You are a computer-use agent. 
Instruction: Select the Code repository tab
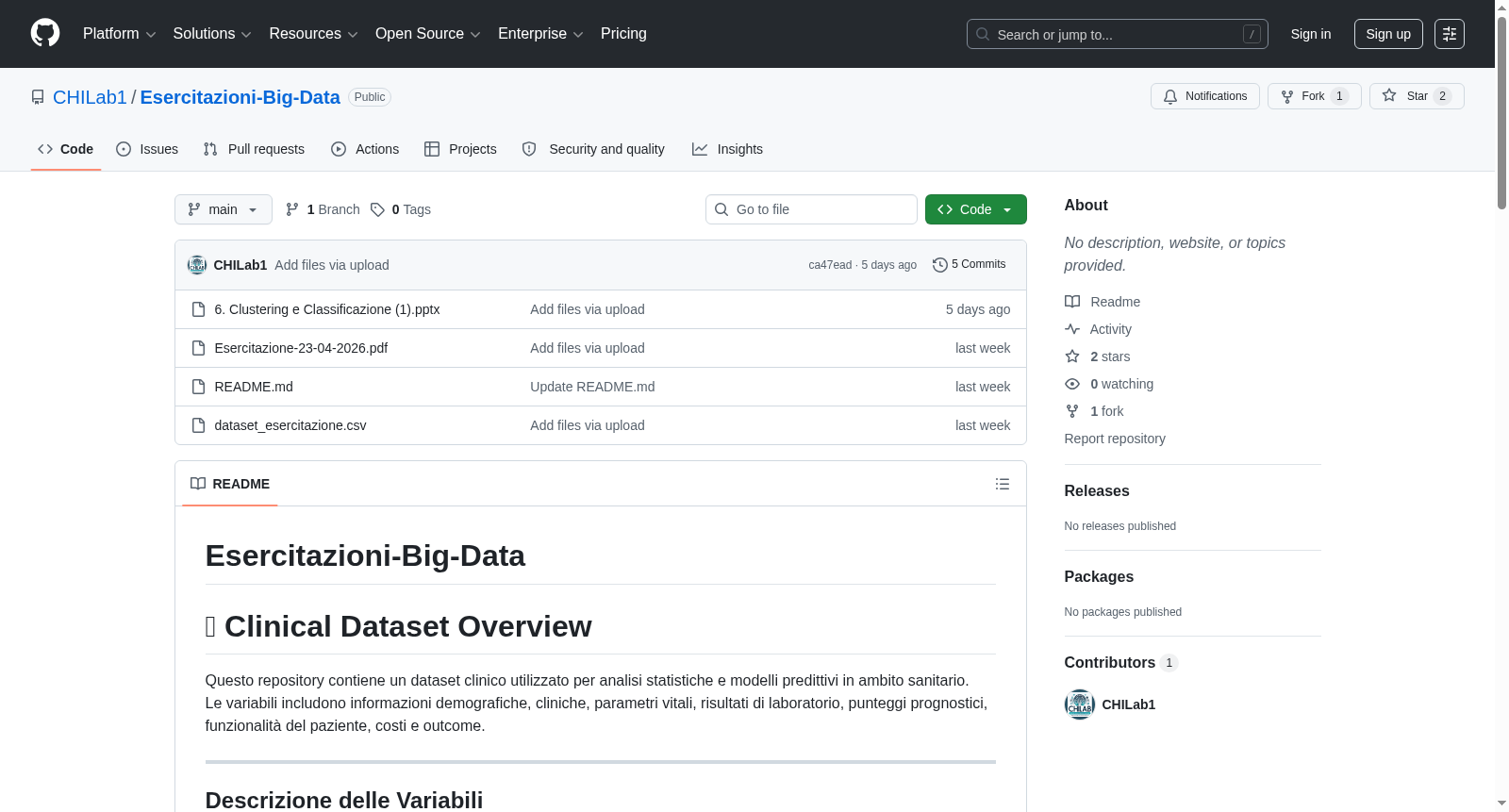tap(66, 149)
